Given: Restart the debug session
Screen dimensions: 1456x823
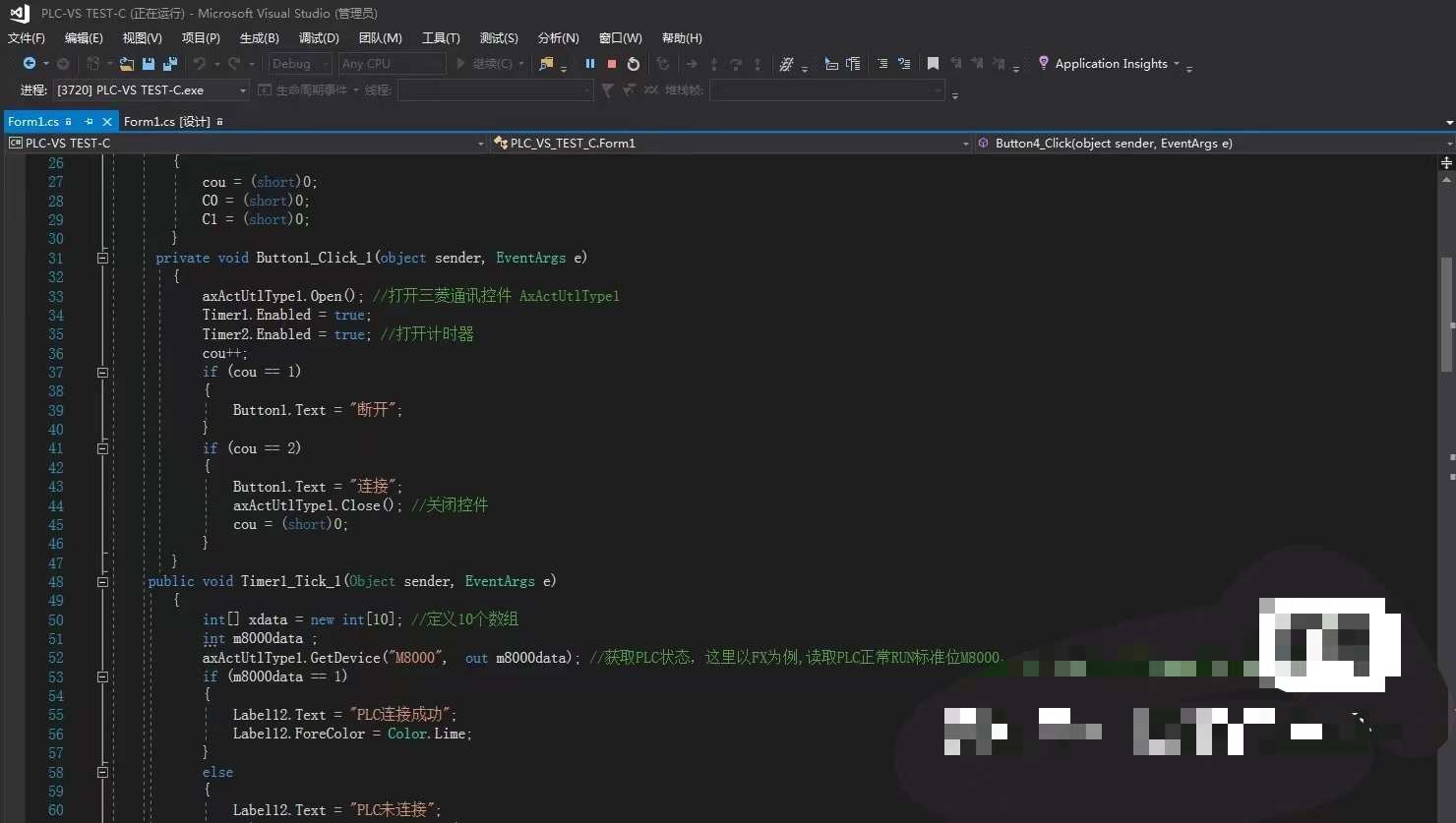Looking at the screenshot, I should (x=634, y=64).
